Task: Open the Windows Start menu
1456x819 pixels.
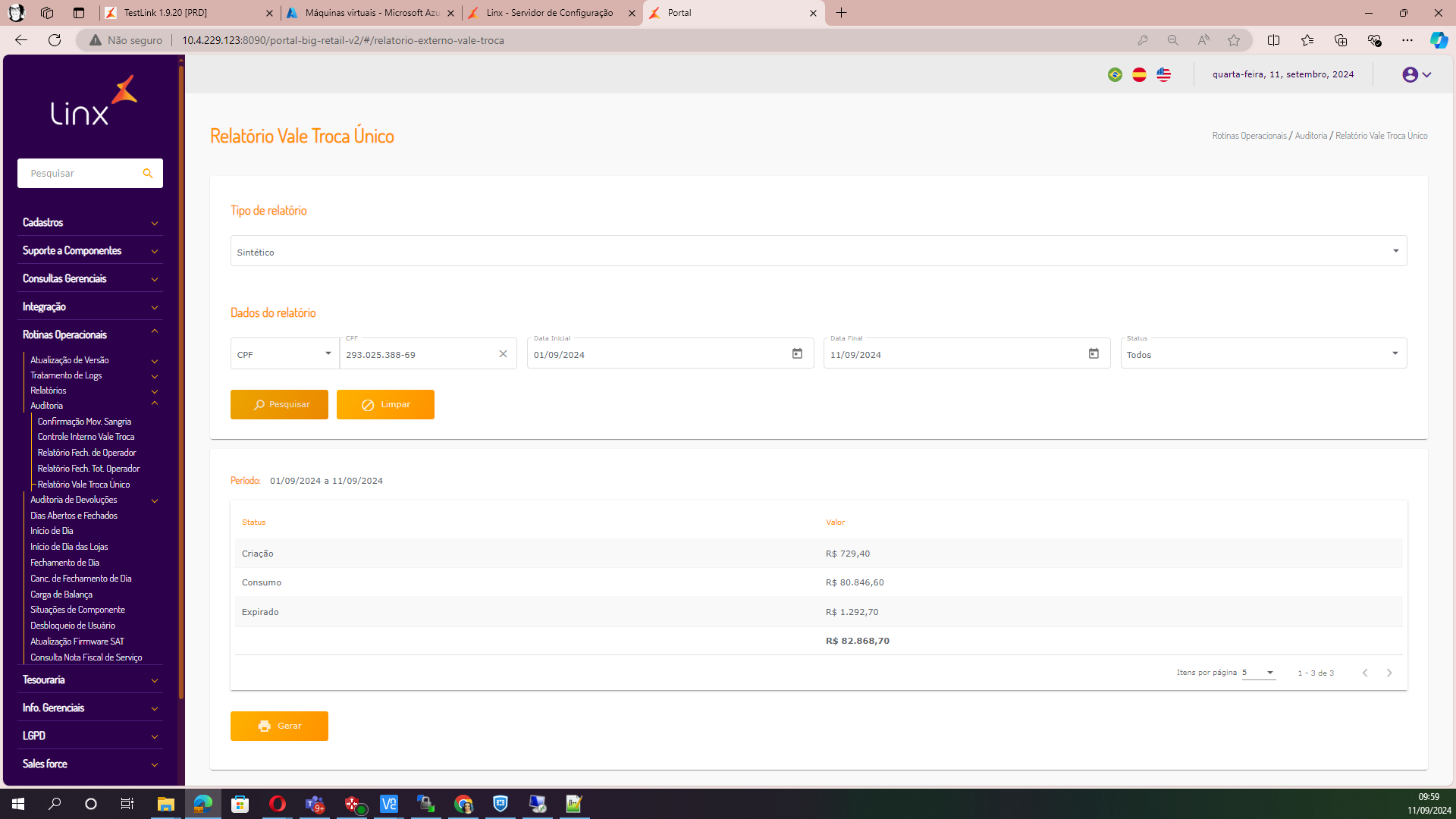Action: (18, 804)
